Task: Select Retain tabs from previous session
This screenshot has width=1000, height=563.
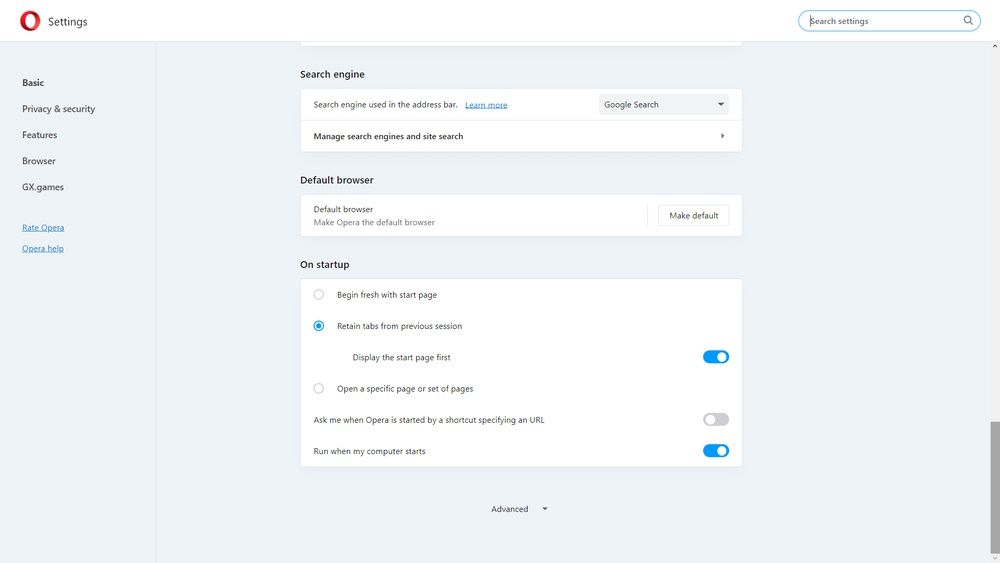Action: coord(319,326)
